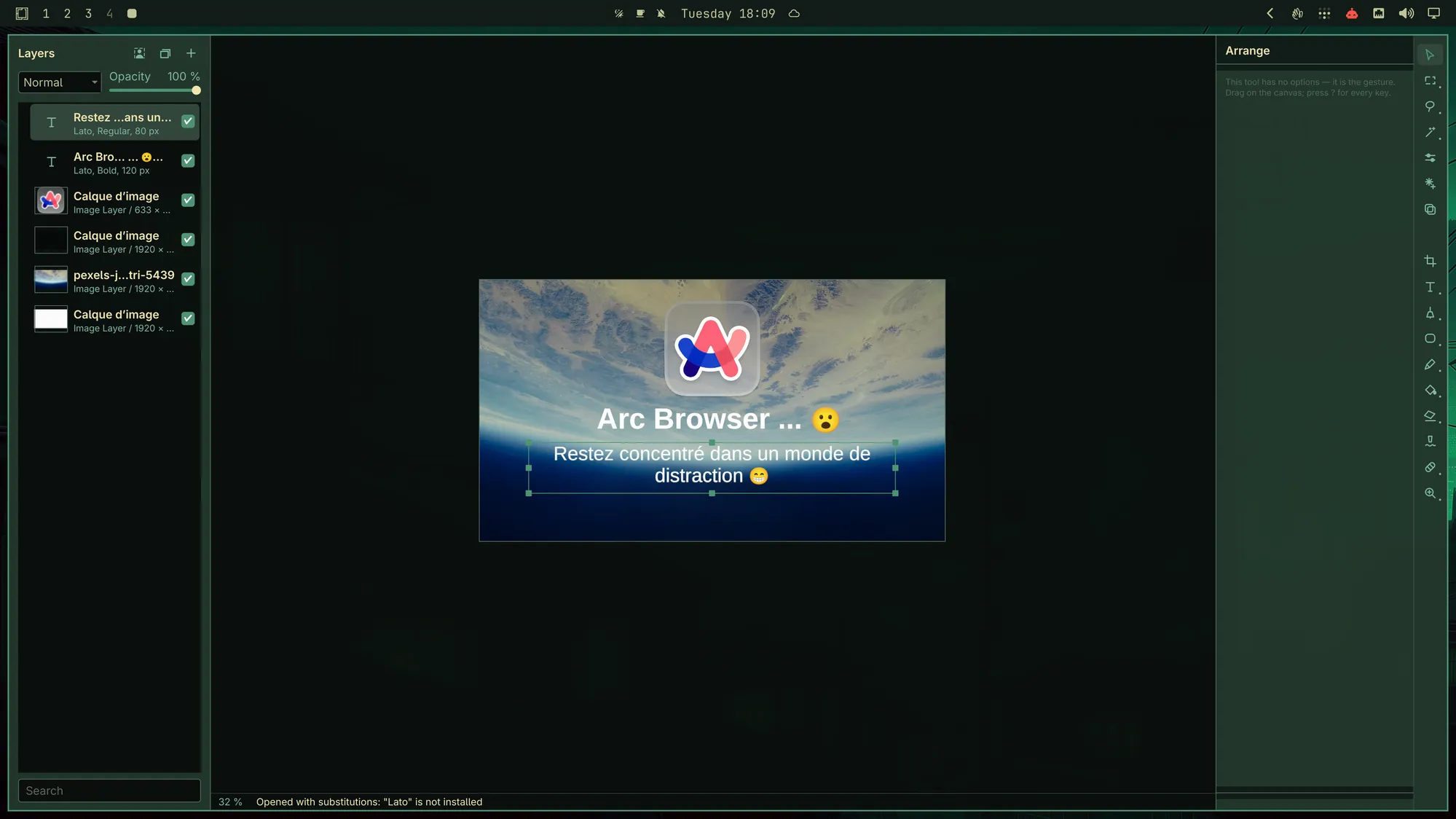This screenshot has height=819, width=1456.
Task: Select the Type text tool
Action: [1430, 287]
